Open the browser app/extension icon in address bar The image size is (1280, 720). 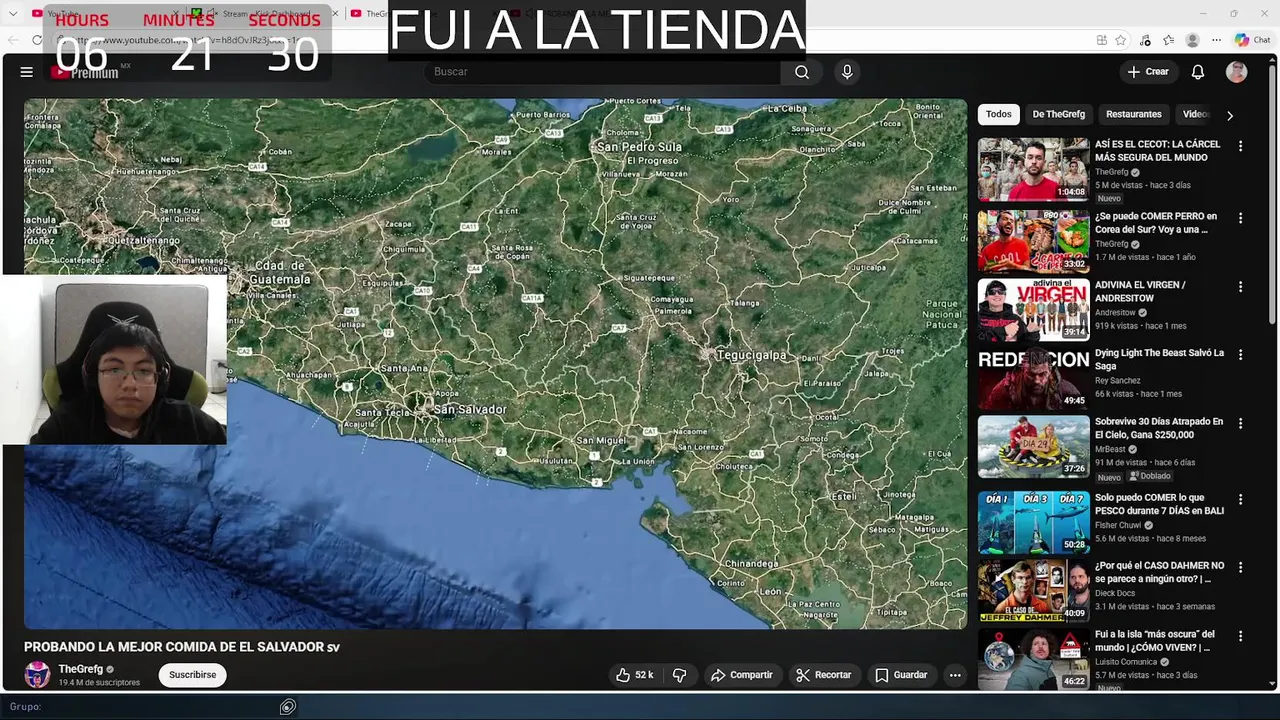tap(1101, 40)
